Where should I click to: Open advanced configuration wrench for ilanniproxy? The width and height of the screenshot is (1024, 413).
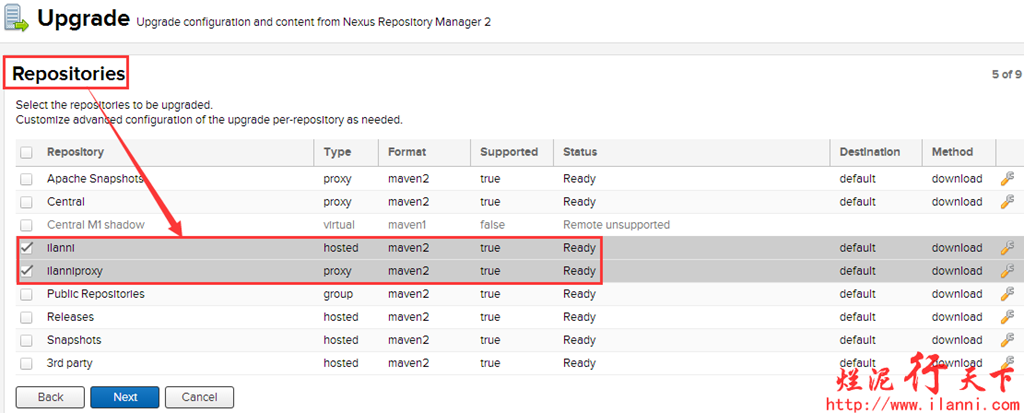tap(1007, 271)
